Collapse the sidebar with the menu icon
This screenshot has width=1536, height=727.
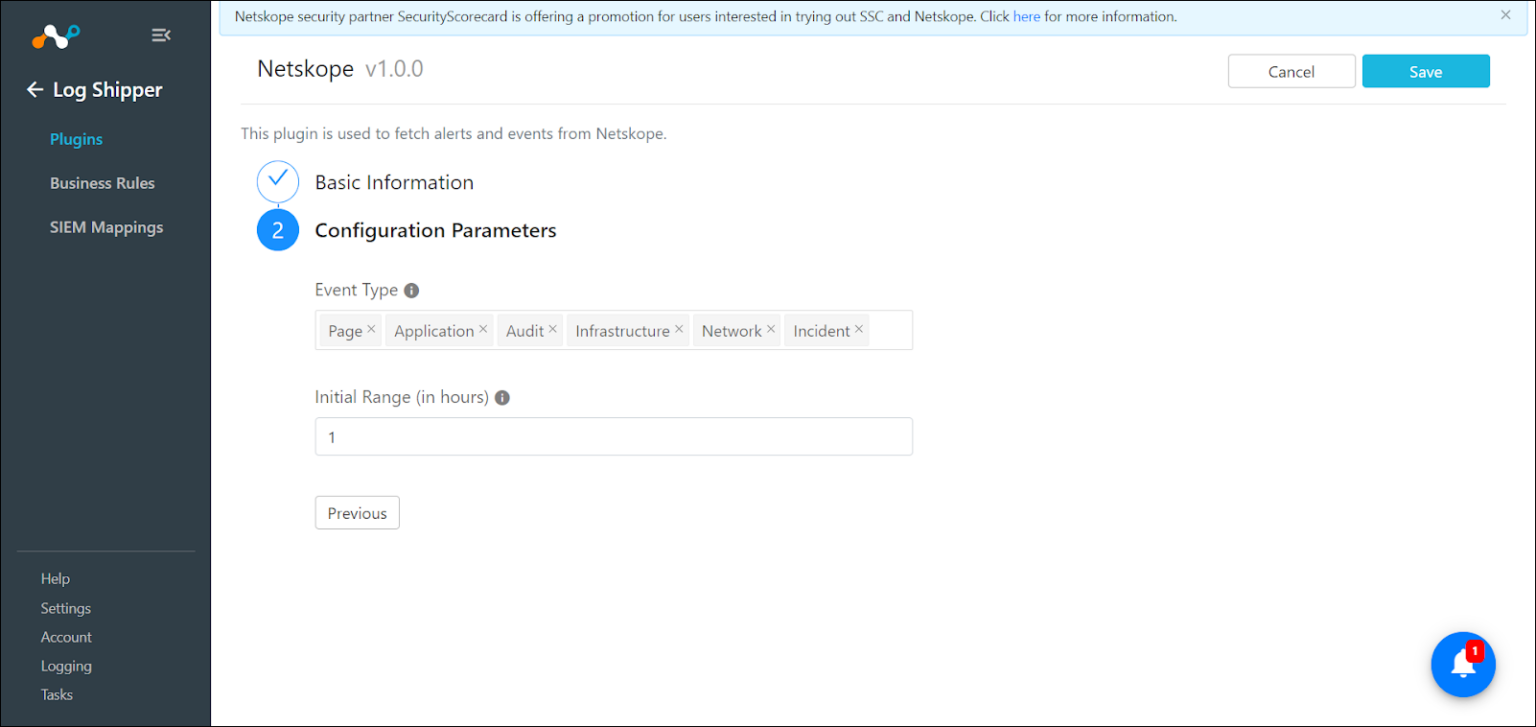point(161,34)
